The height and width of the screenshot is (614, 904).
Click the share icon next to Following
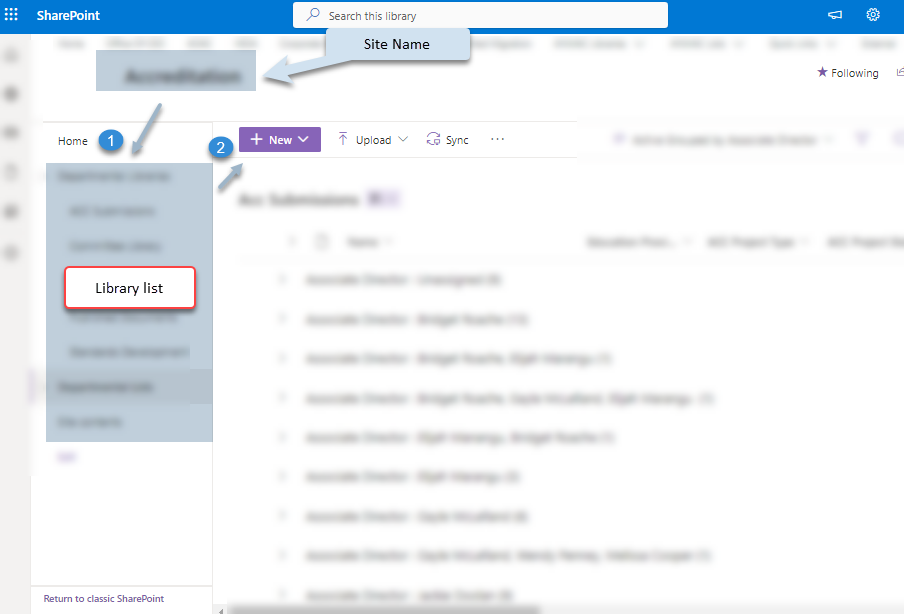899,72
